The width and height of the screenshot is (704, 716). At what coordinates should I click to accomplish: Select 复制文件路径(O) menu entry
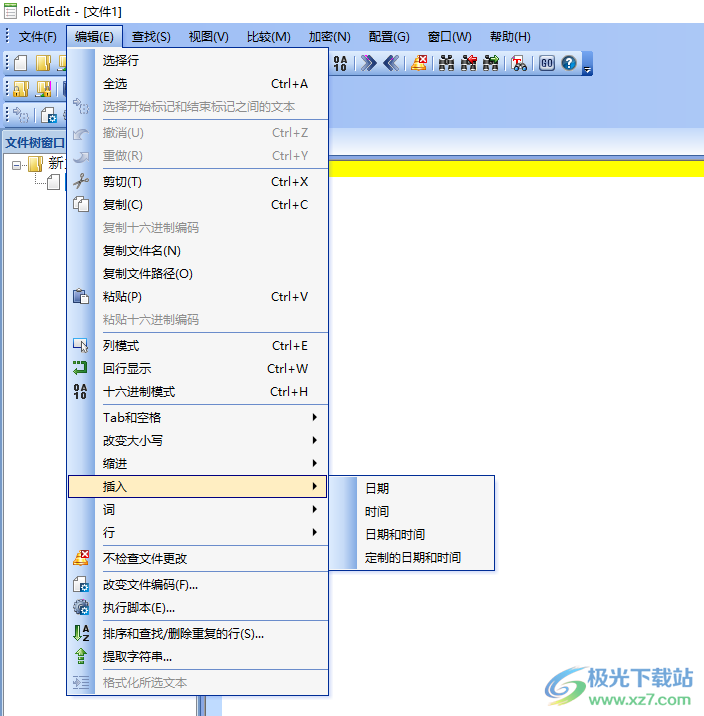click(198, 274)
